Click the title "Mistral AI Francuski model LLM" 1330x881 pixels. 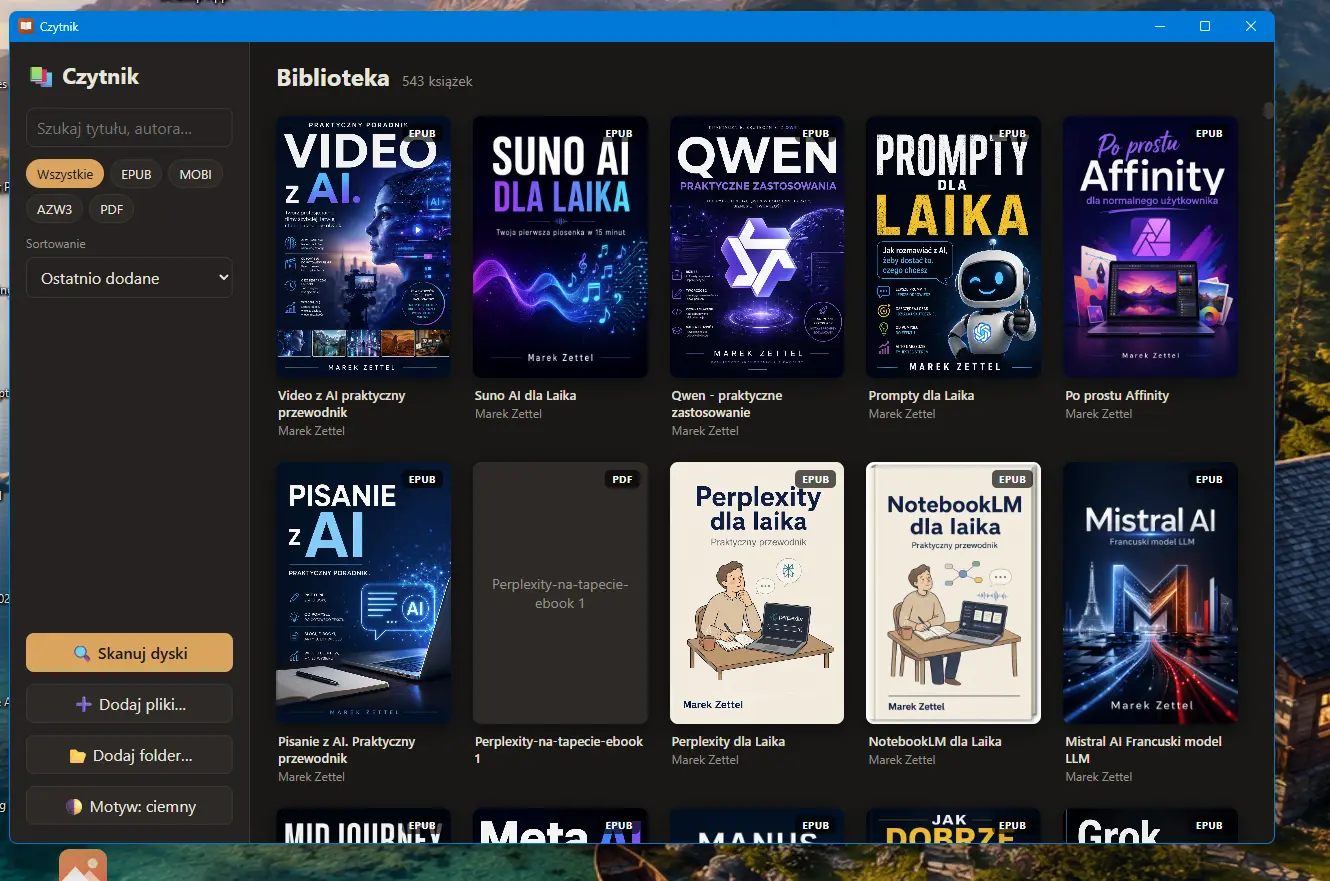(x=1144, y=750)
